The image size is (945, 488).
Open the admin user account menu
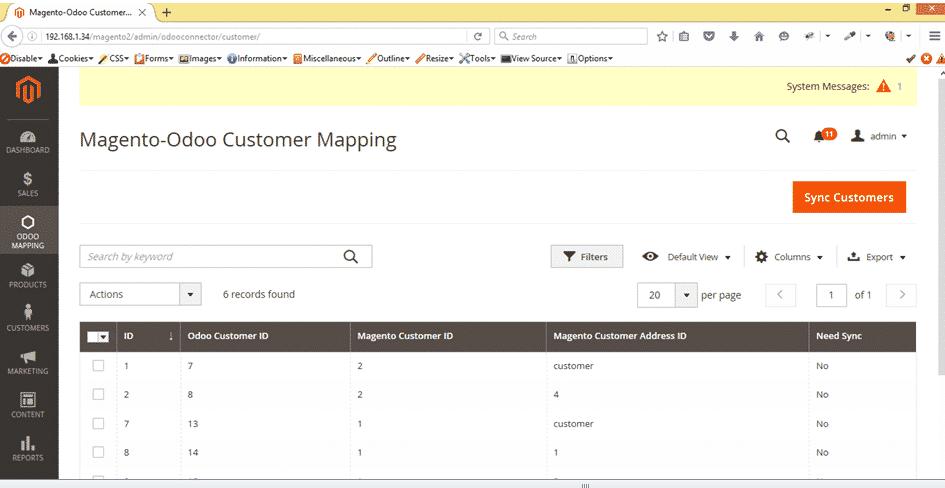[x=879, y=137]
